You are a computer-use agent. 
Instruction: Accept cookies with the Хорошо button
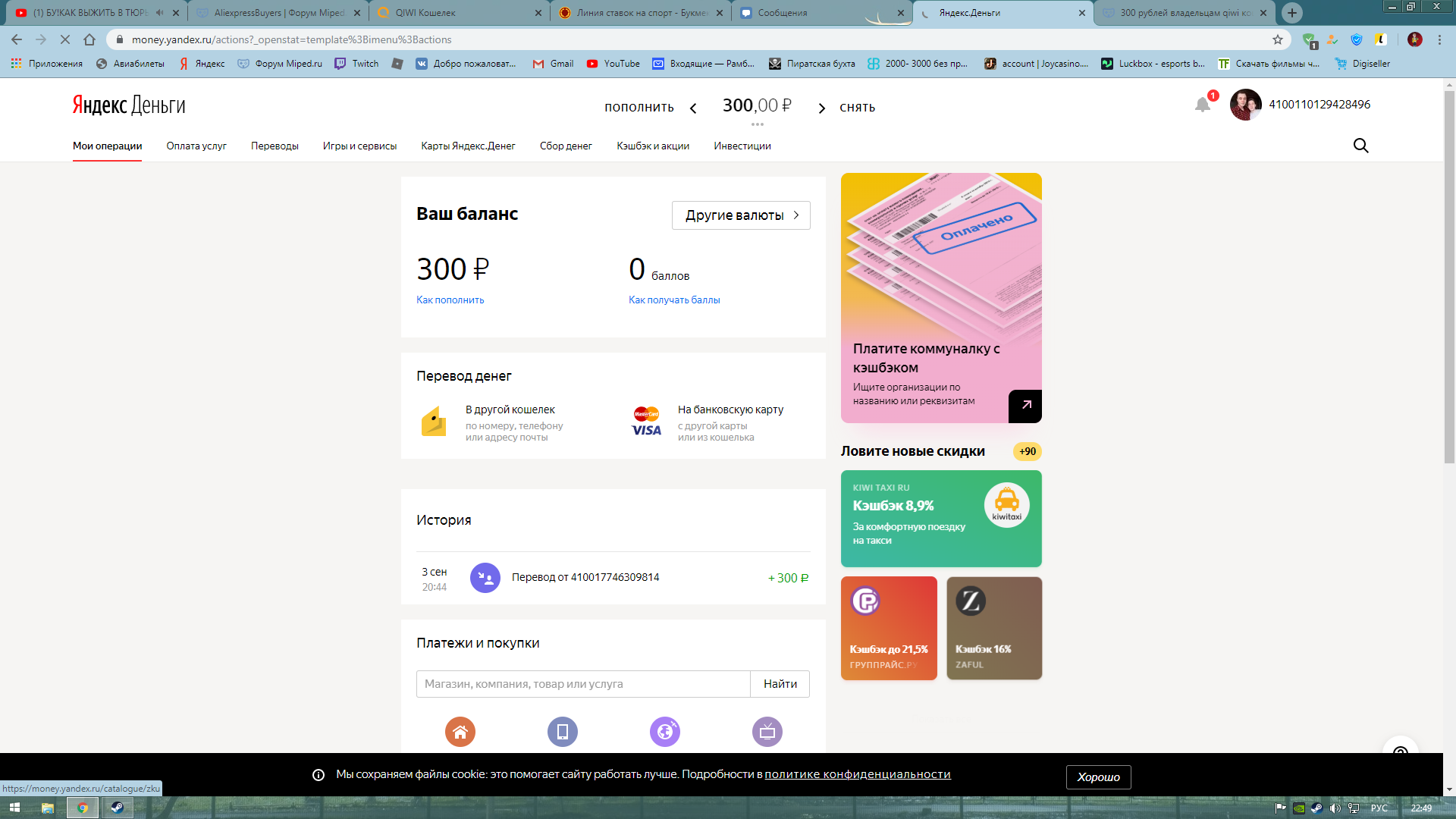coord(1098,777)
